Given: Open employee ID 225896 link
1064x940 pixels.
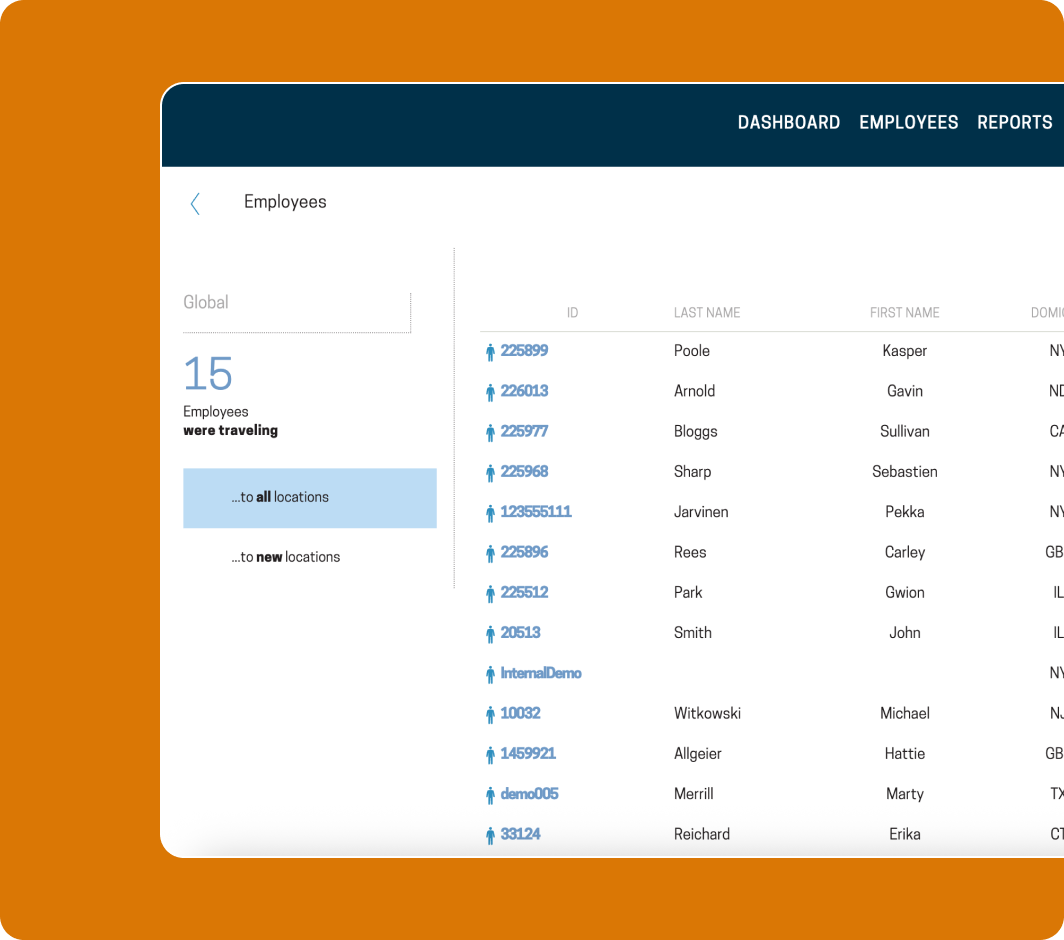Looking at the screenshot, I should (524, 552).
